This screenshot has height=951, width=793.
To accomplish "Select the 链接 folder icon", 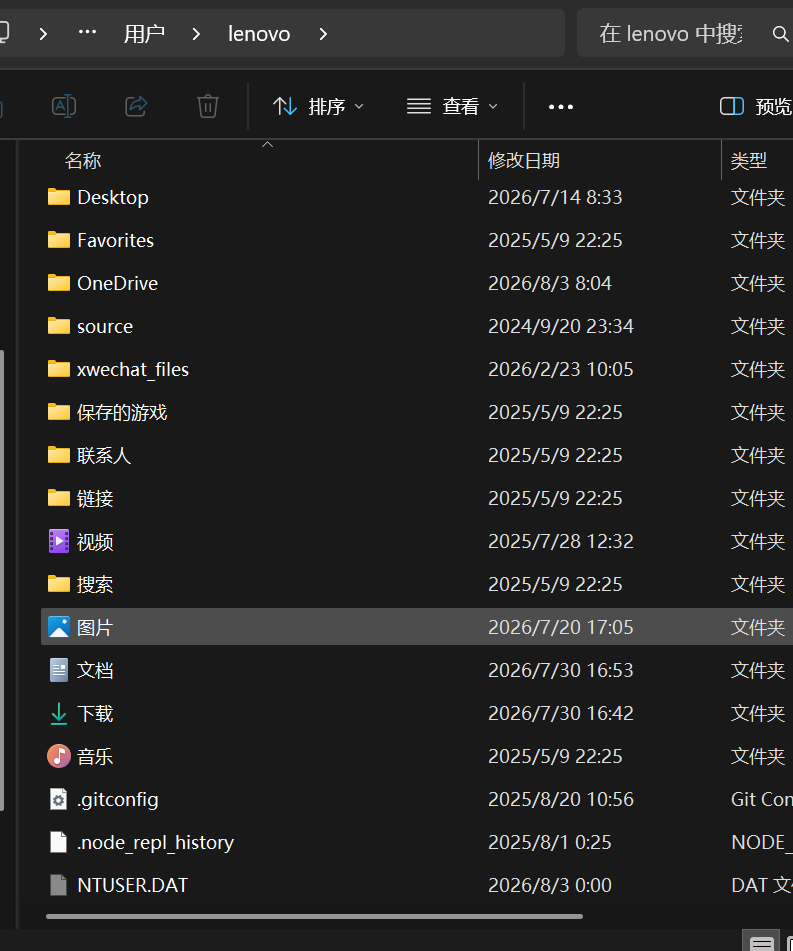I will pos(59,498).
